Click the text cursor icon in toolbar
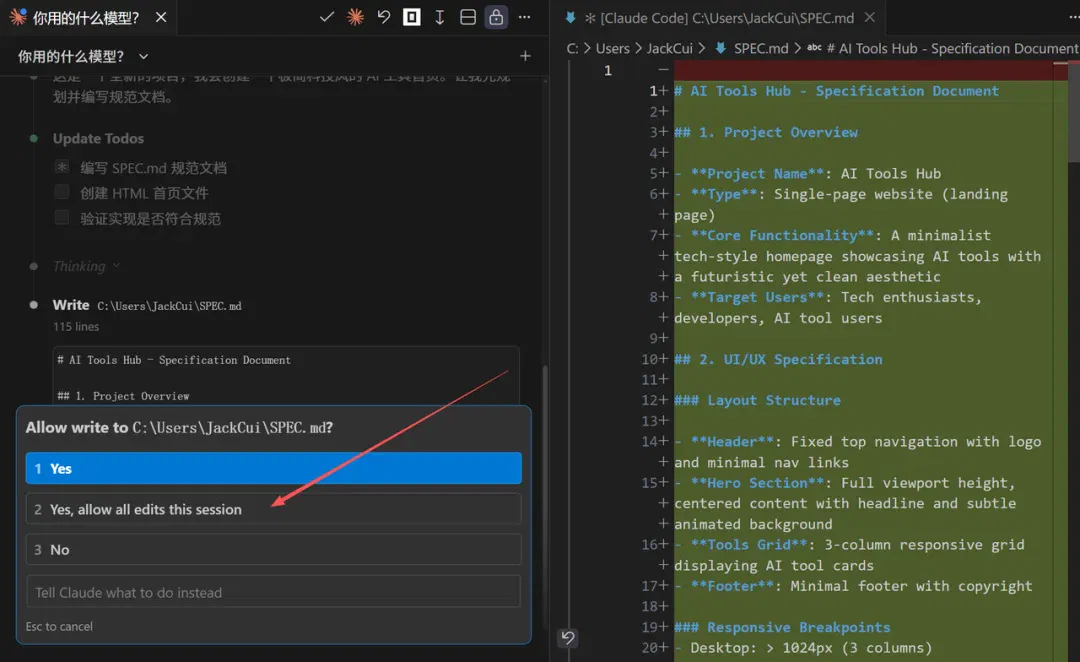The height and width of the screenshot is (662, 1080). 439,17
